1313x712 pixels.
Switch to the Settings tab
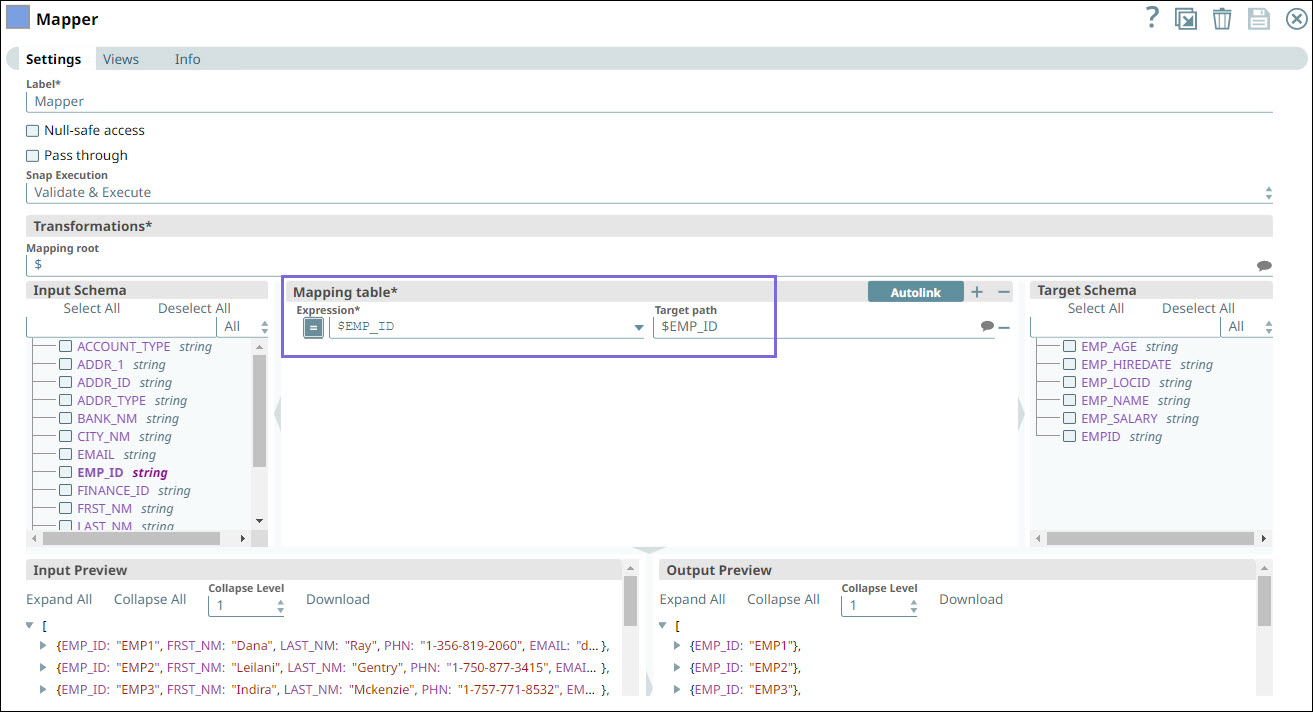(x=54, y=59)
